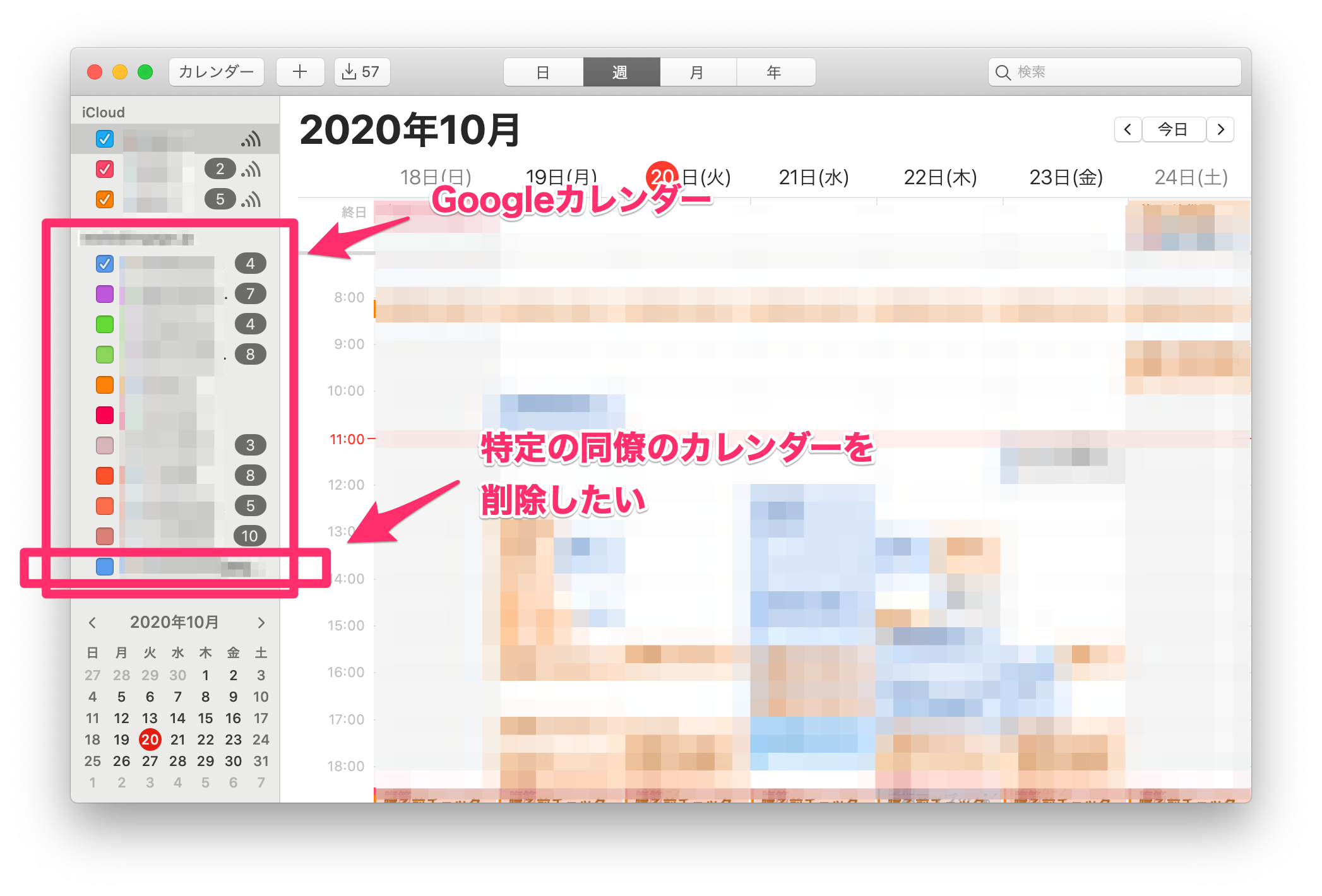Uncheck the red iCloud calendar checkbox
This screenshot has height=896, width=1322.
[105, 169]
